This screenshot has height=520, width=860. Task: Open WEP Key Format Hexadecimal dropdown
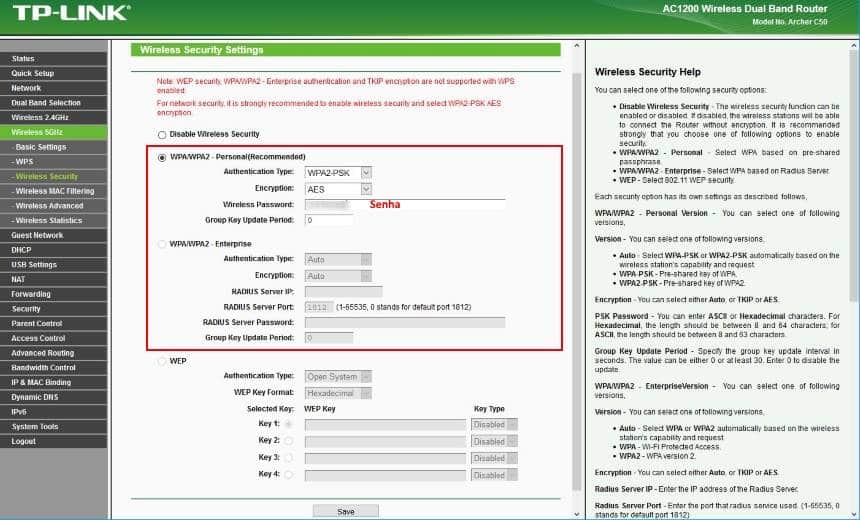[337, 393]
